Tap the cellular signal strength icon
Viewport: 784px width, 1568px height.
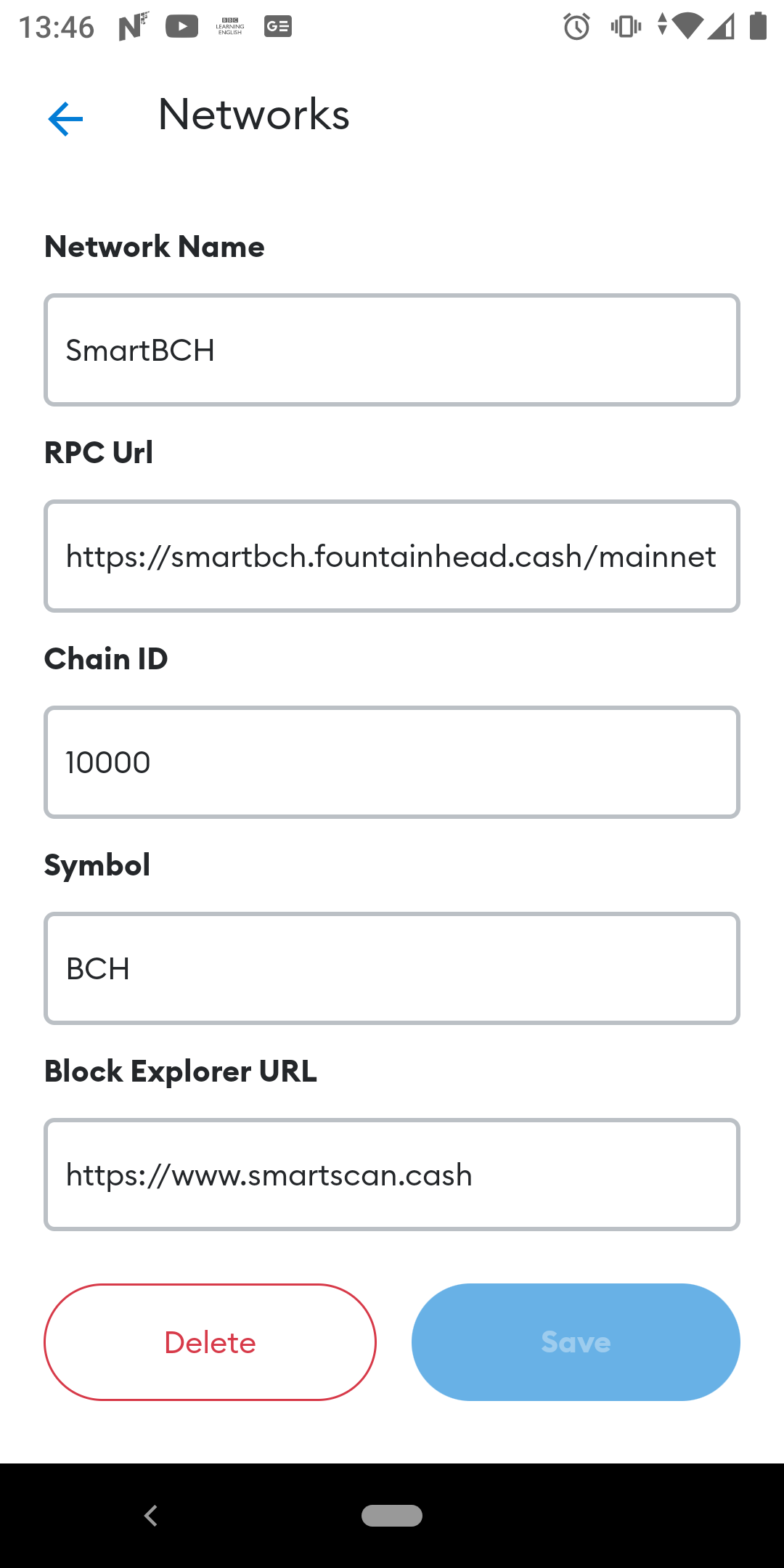click(x=721, y=27)
